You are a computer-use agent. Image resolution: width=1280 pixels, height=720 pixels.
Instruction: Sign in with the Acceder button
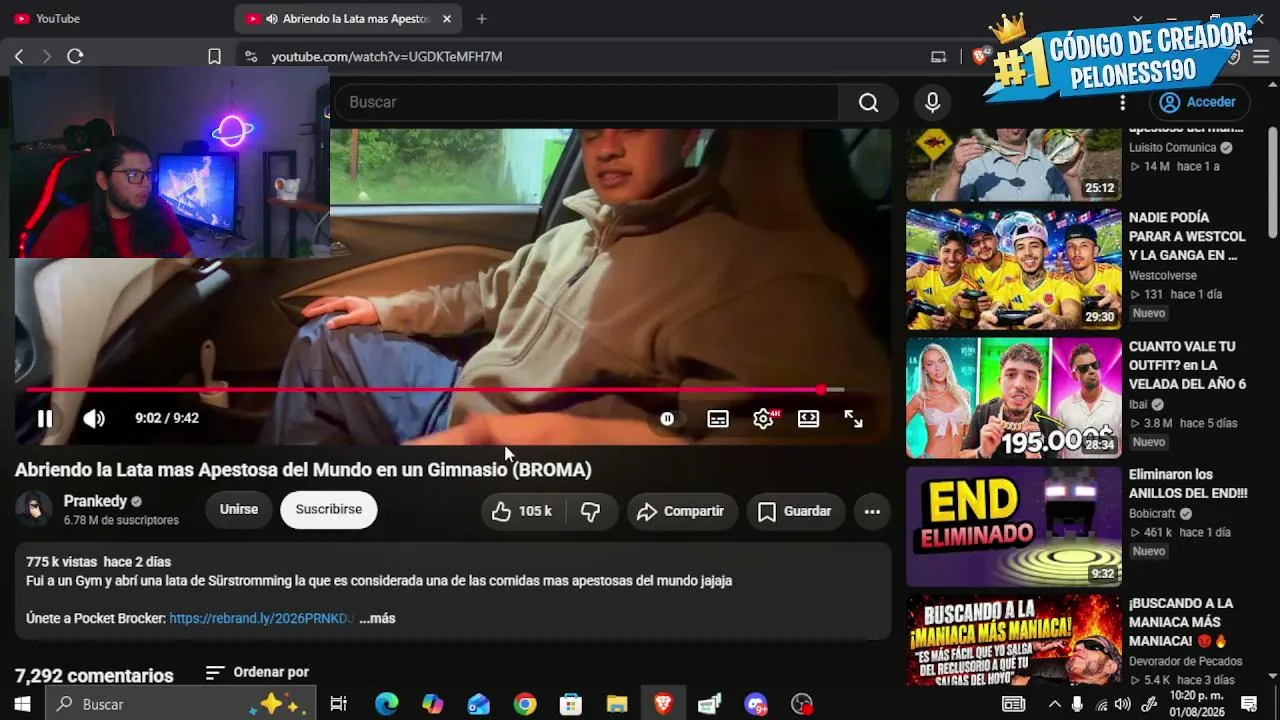pyautogui.click(x=1198, y=102)
